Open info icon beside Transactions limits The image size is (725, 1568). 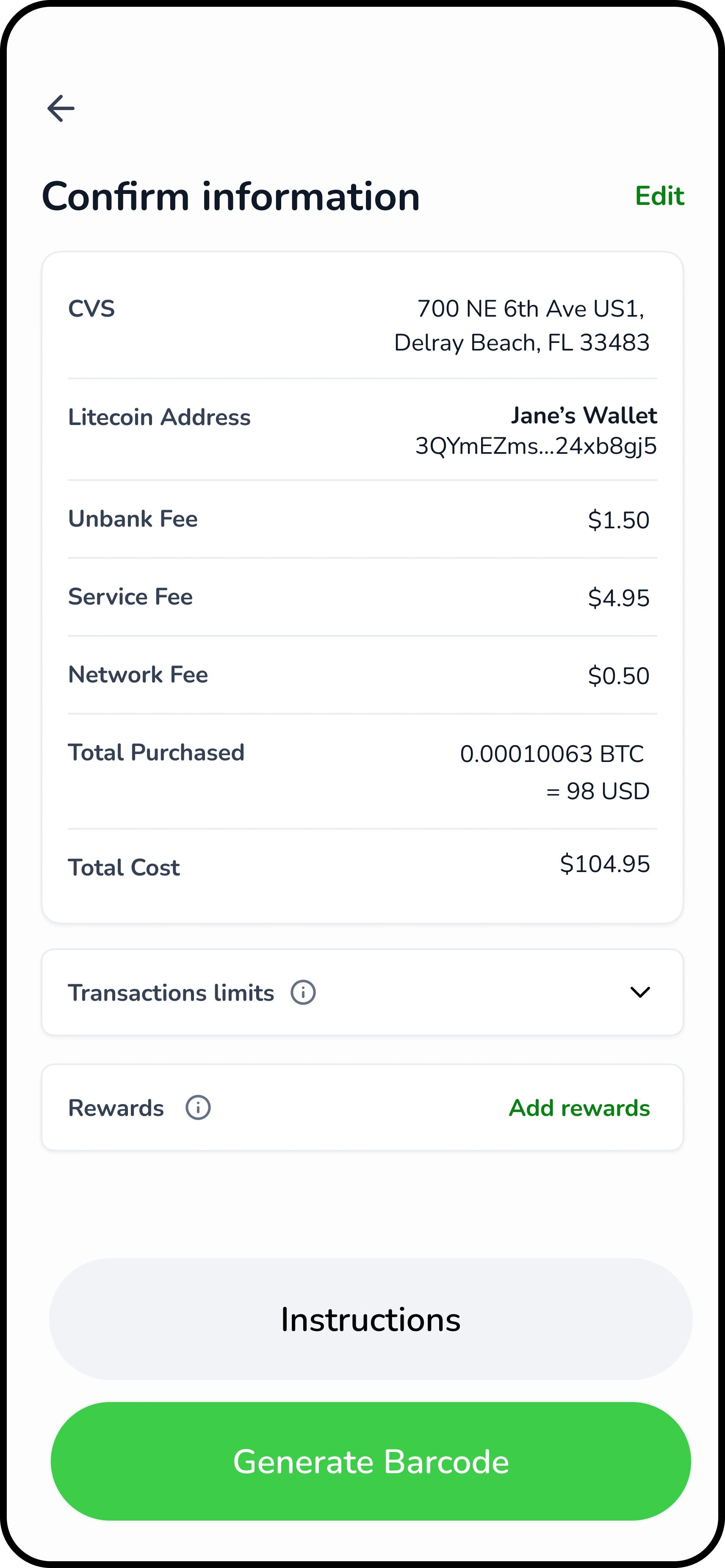tap(303, 992)
